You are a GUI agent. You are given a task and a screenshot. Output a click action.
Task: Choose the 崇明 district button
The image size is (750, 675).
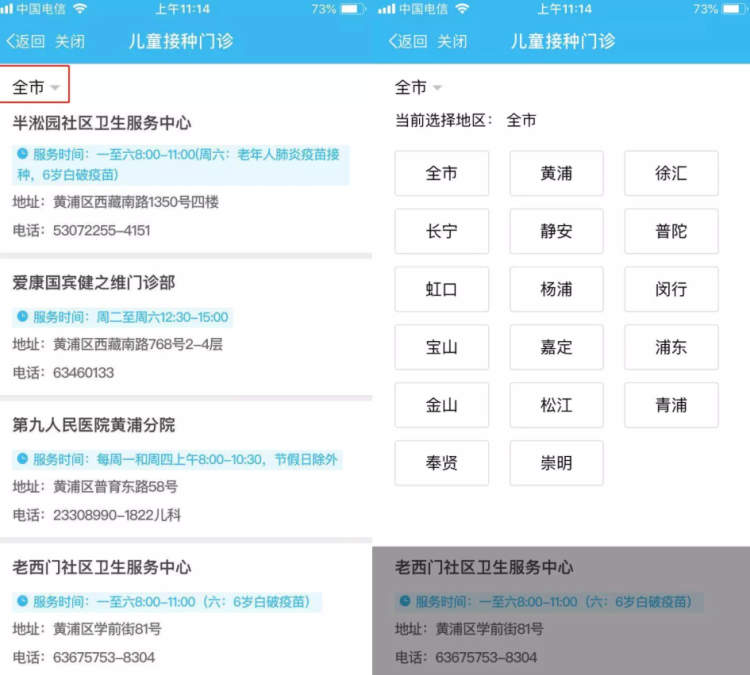[556, 463]
